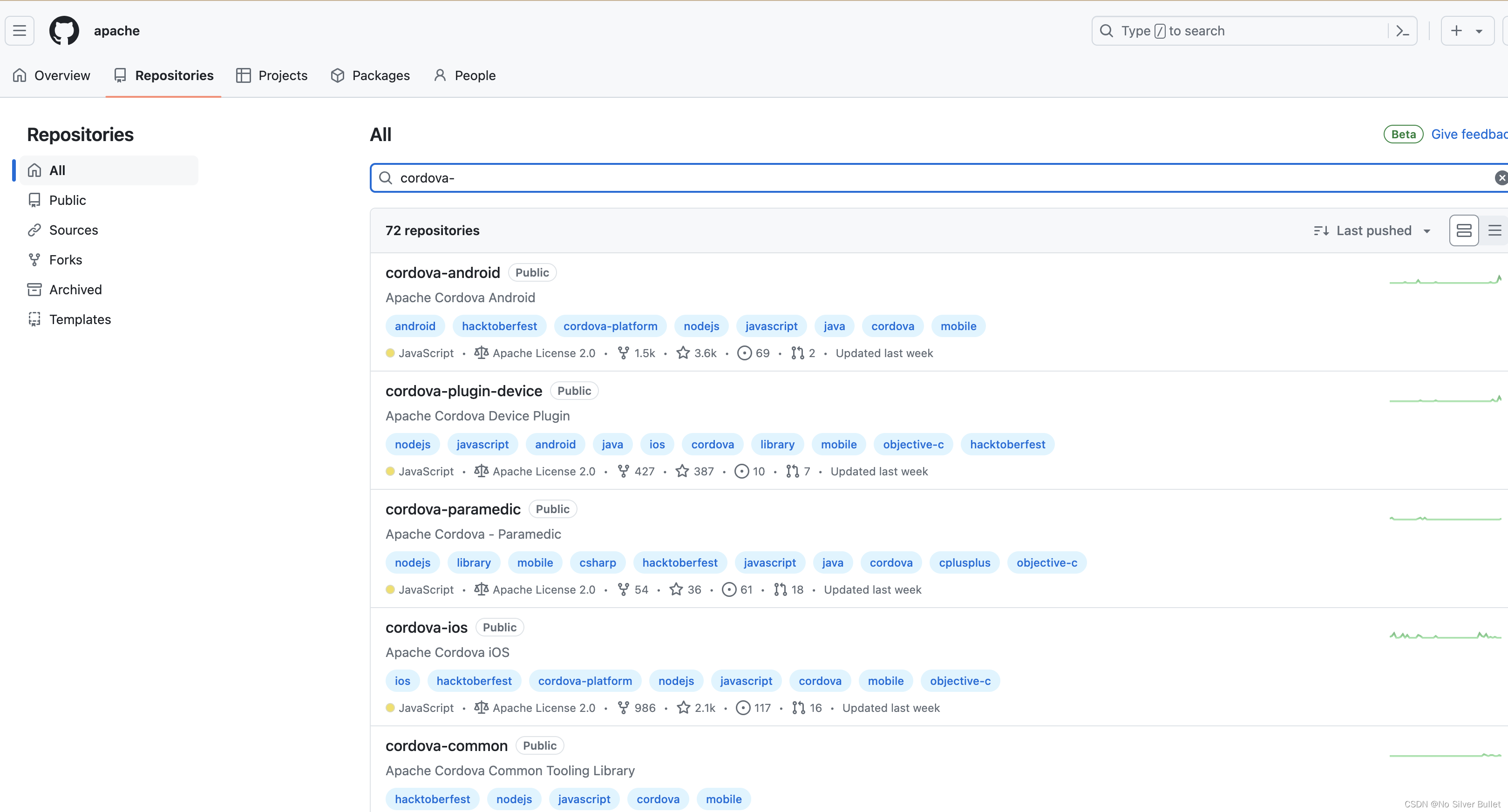
Task: Open the cordova-ios repository
Action: (426, 628)
